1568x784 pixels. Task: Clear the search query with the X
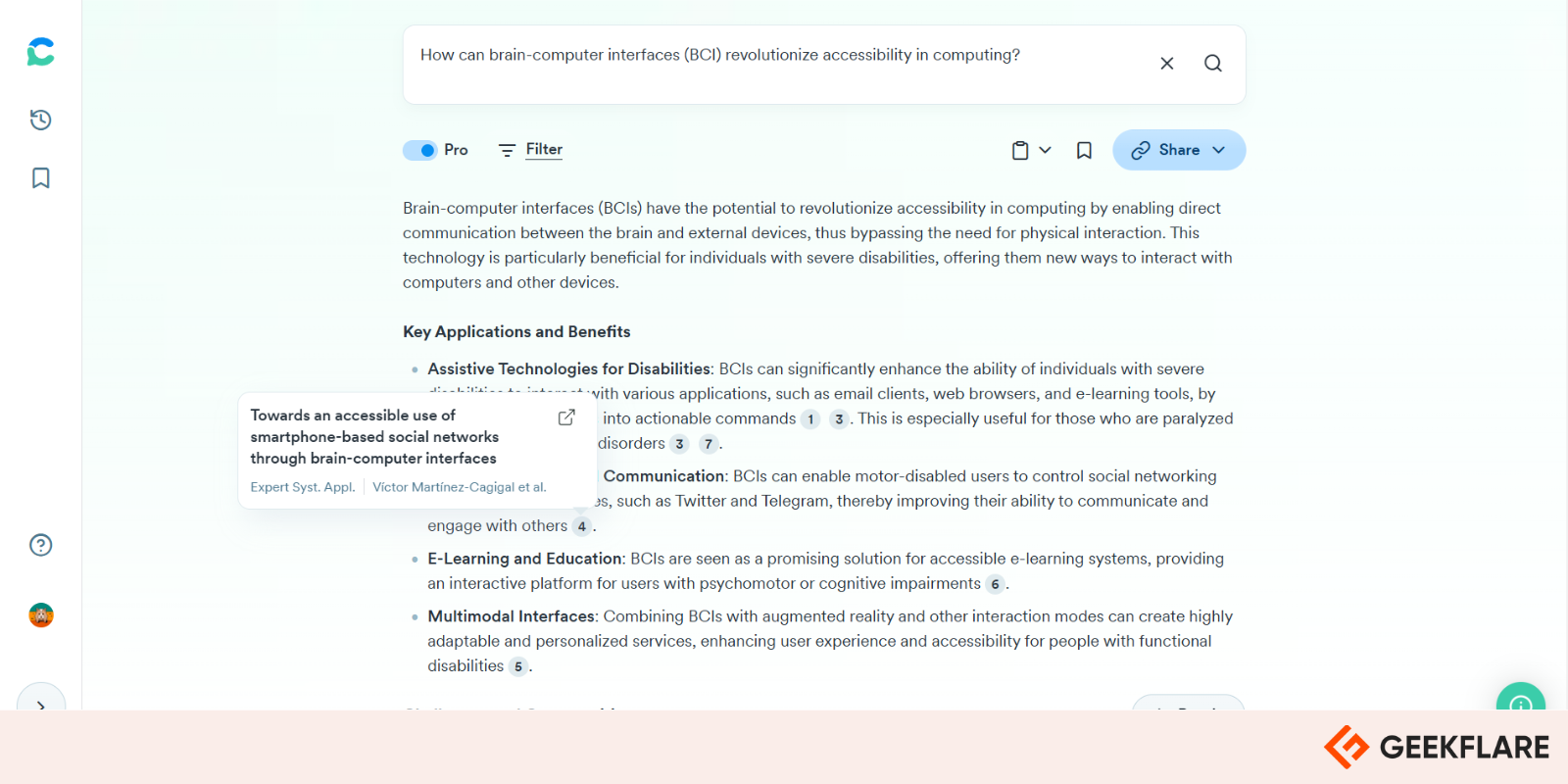(x=1166, y=63)
